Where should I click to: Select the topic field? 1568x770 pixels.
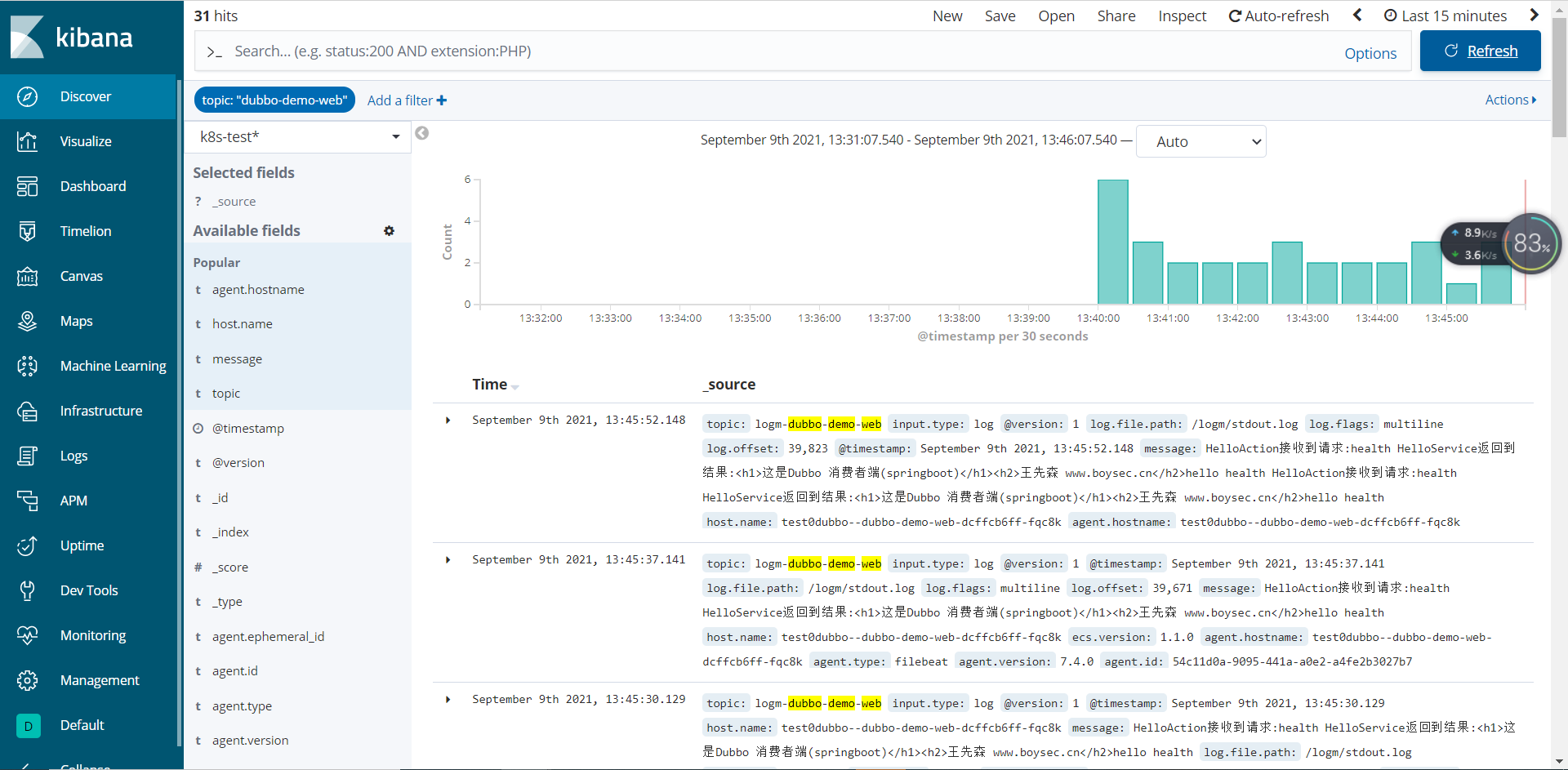[226, 394]
